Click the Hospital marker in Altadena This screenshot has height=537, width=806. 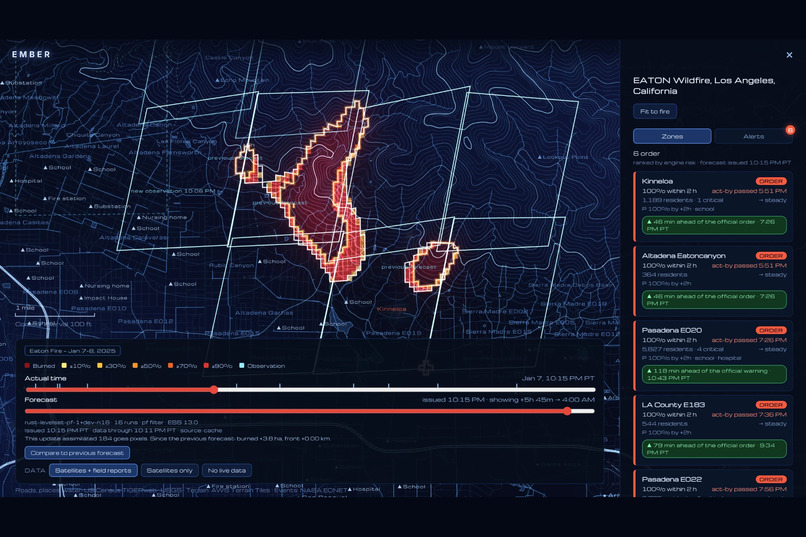point(26,181)
